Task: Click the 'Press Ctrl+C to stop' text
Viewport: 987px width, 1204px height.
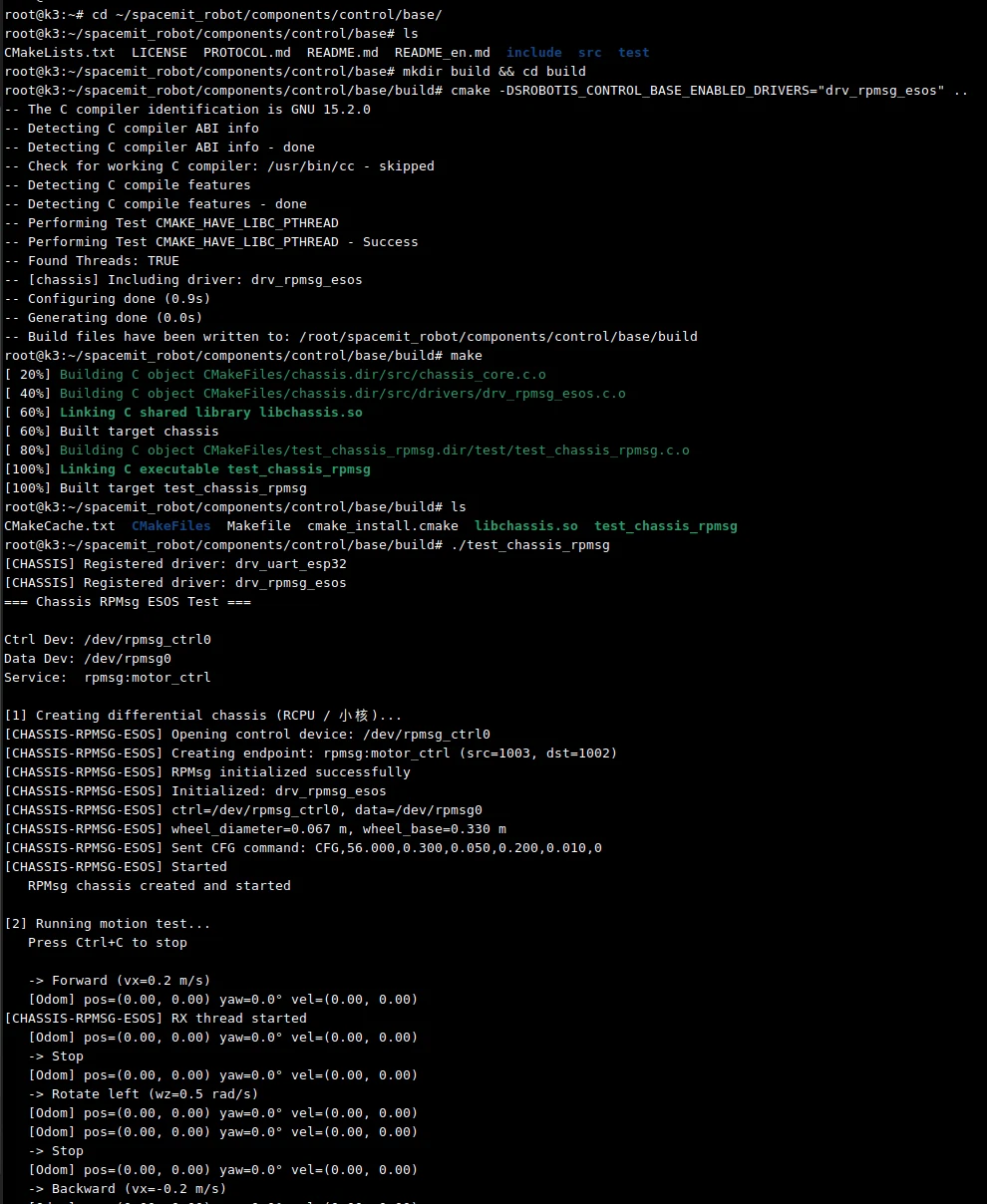Action: click(x=107, y=942)
